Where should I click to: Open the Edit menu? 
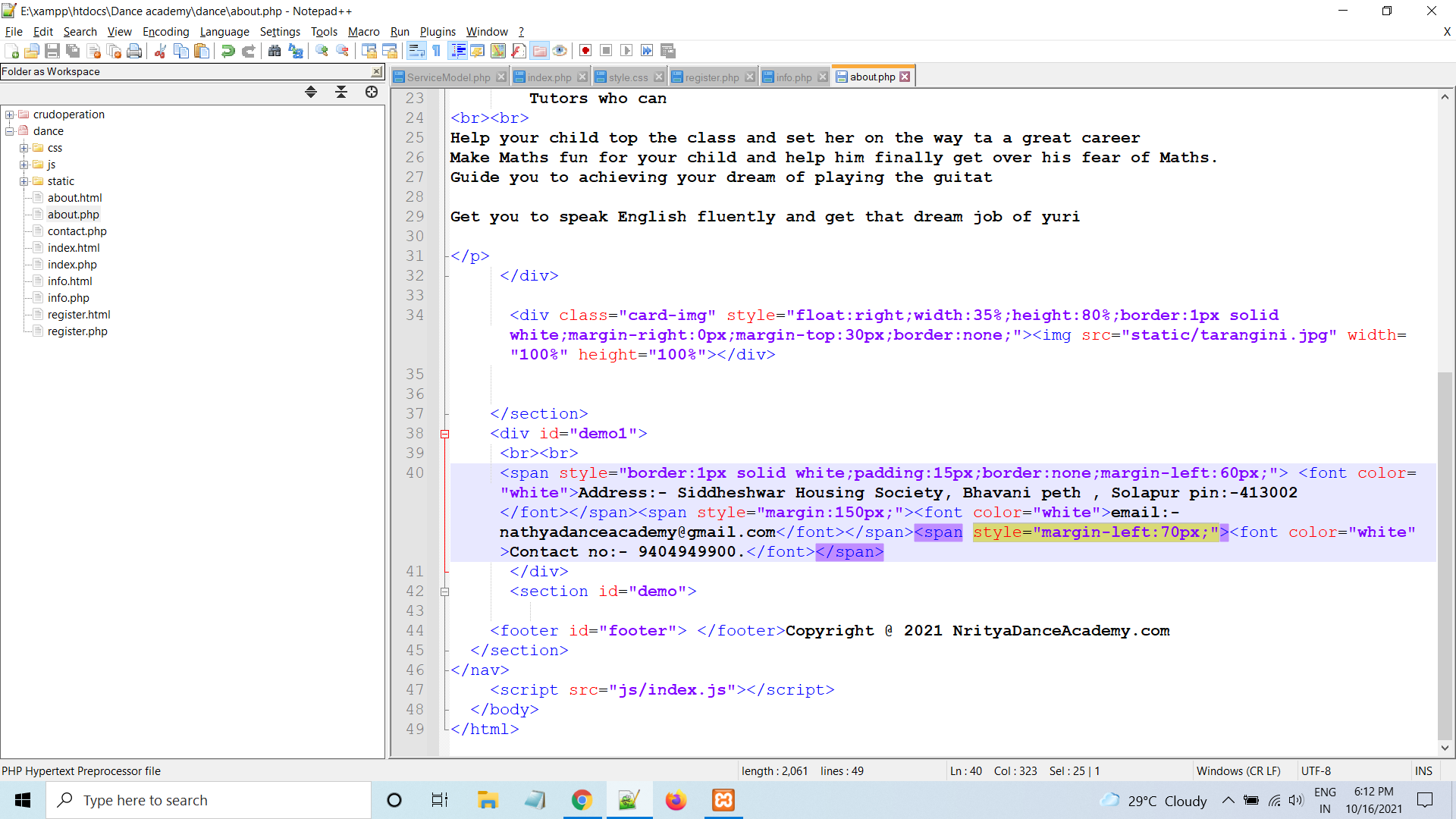tap(43, 31)
